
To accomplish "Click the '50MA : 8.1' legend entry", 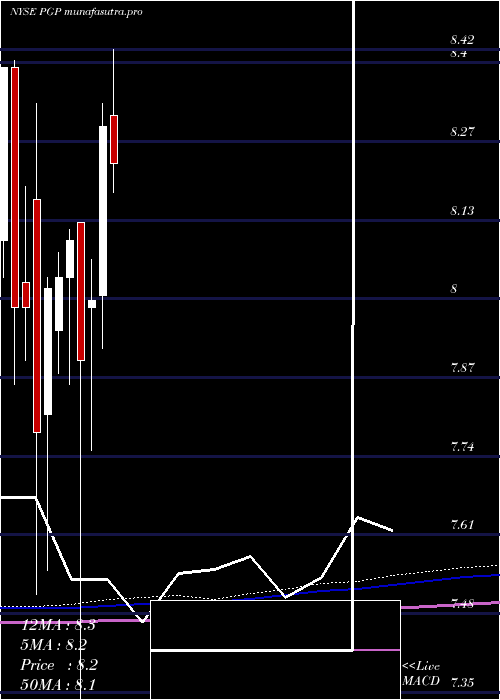I will tap(58, 685).
